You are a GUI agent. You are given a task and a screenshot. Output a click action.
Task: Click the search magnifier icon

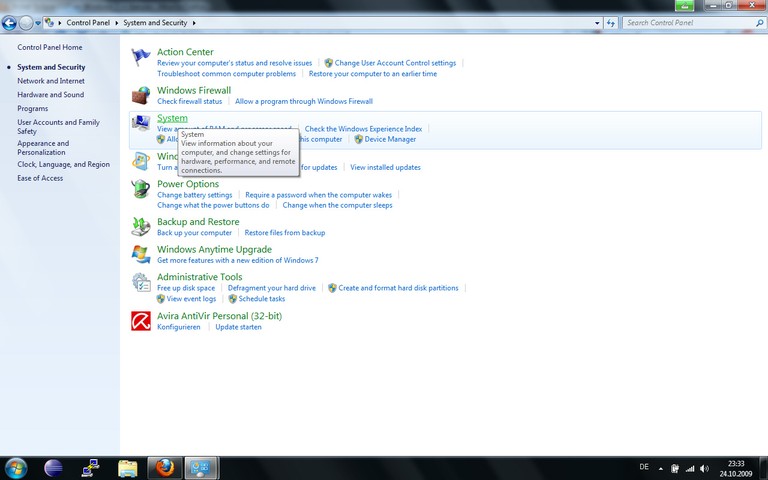(760, 23)
